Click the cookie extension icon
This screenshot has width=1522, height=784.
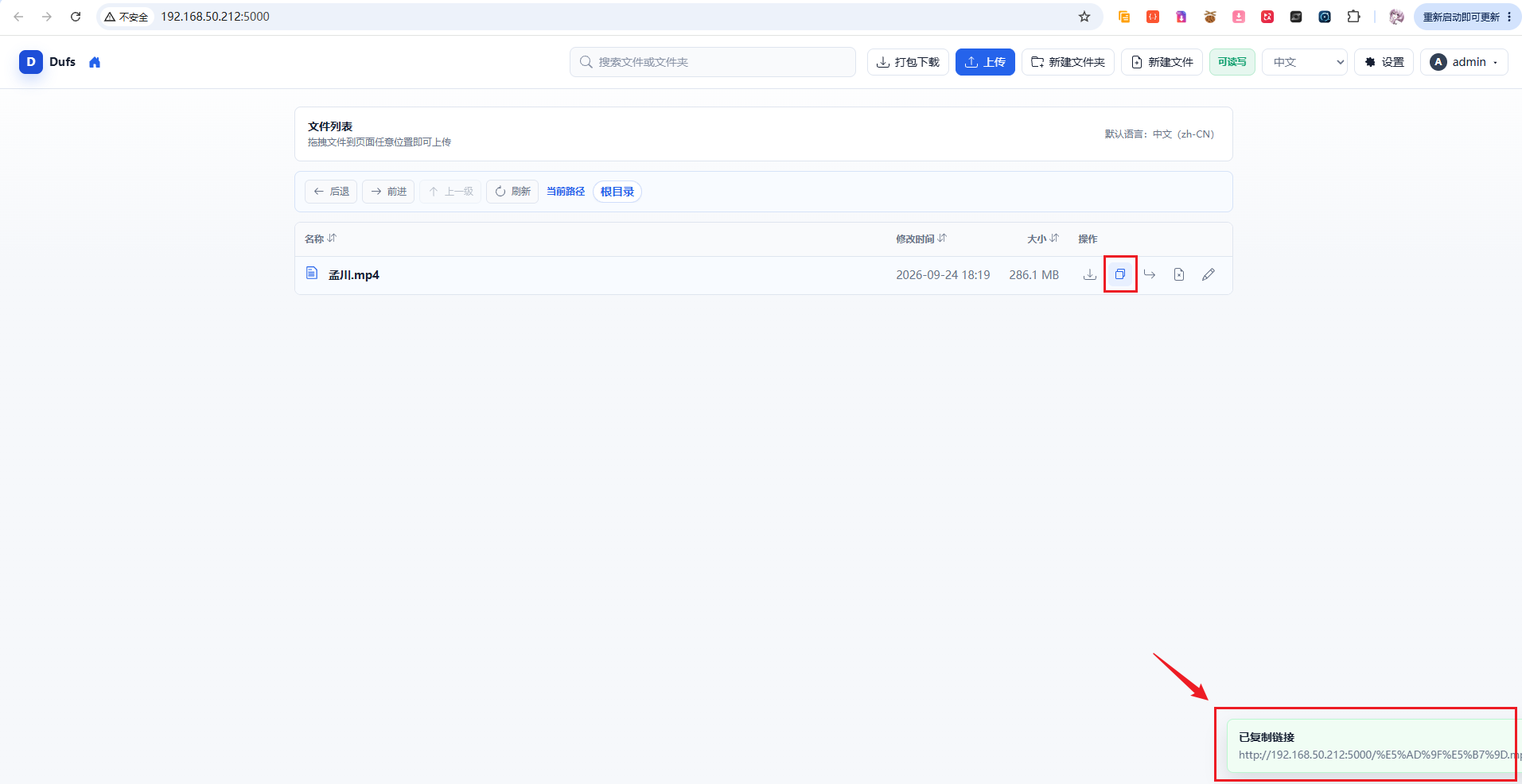(1210, 17)
